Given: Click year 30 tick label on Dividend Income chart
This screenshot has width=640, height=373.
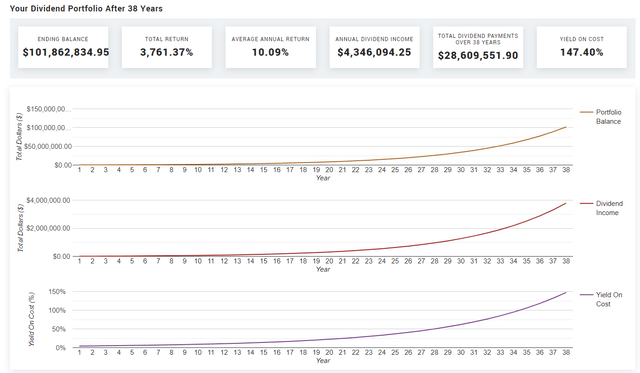Looking at the screenshot, I should 461,261.
